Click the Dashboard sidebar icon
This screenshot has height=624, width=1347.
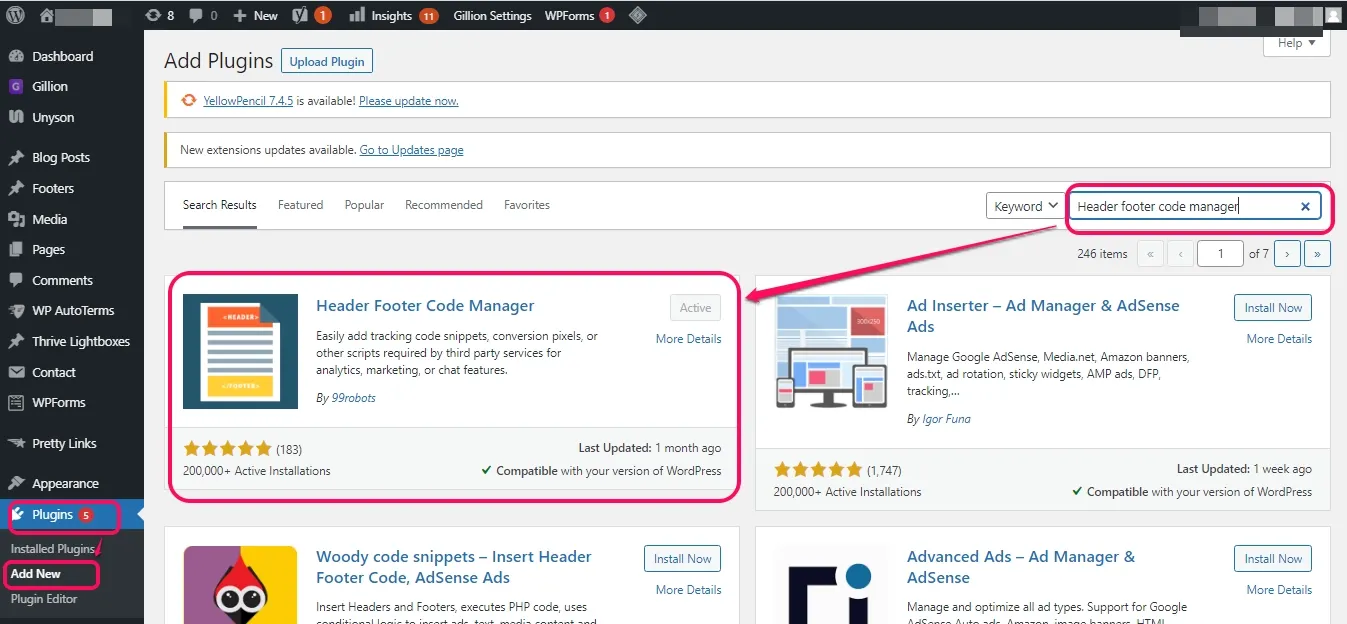16,57
